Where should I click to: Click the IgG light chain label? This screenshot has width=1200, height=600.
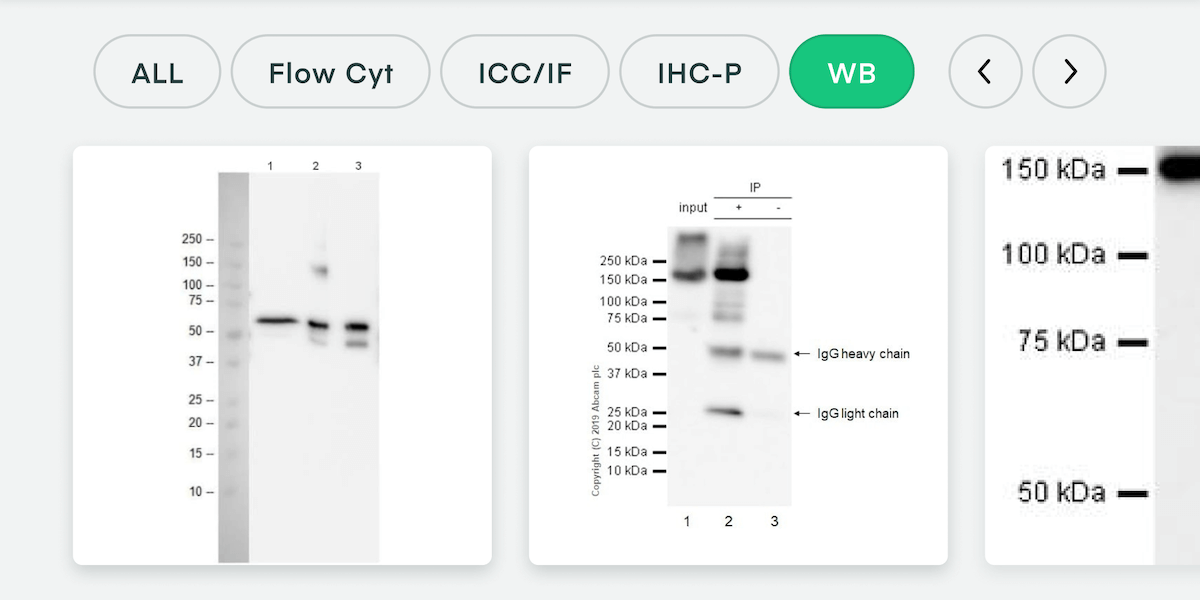[857, 414]
